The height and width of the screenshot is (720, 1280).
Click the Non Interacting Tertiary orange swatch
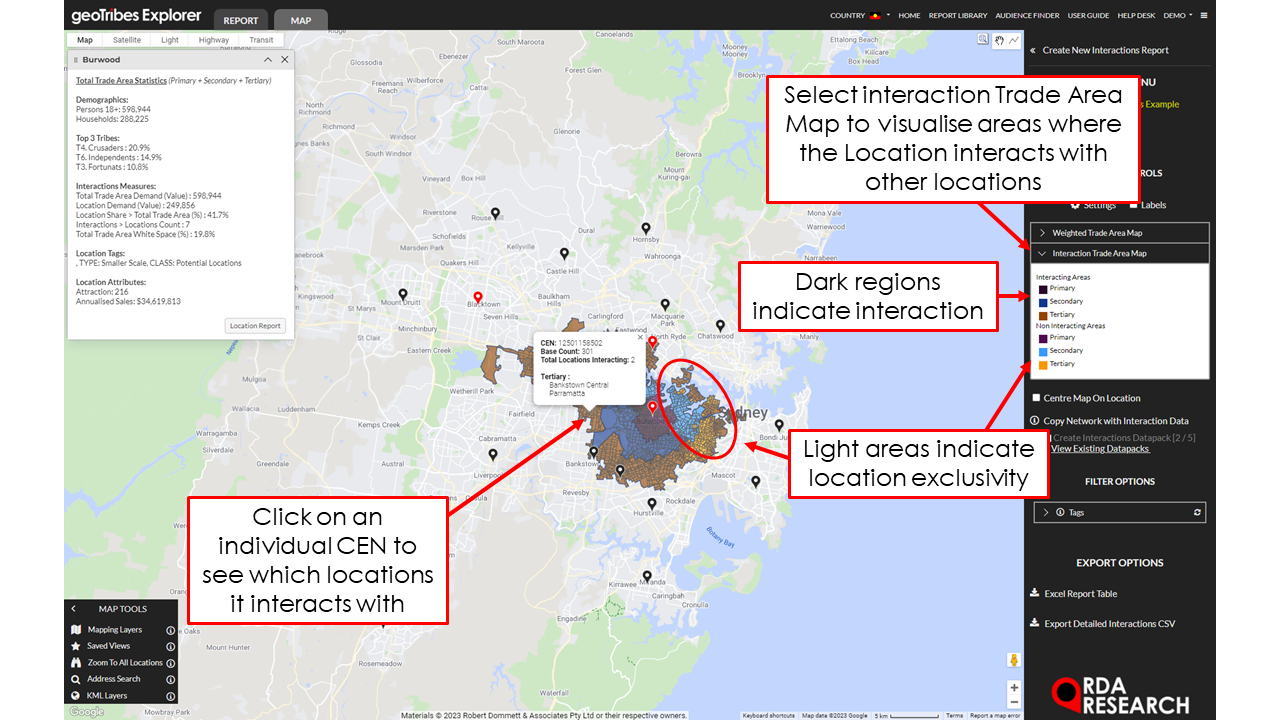click(1043, 365)
